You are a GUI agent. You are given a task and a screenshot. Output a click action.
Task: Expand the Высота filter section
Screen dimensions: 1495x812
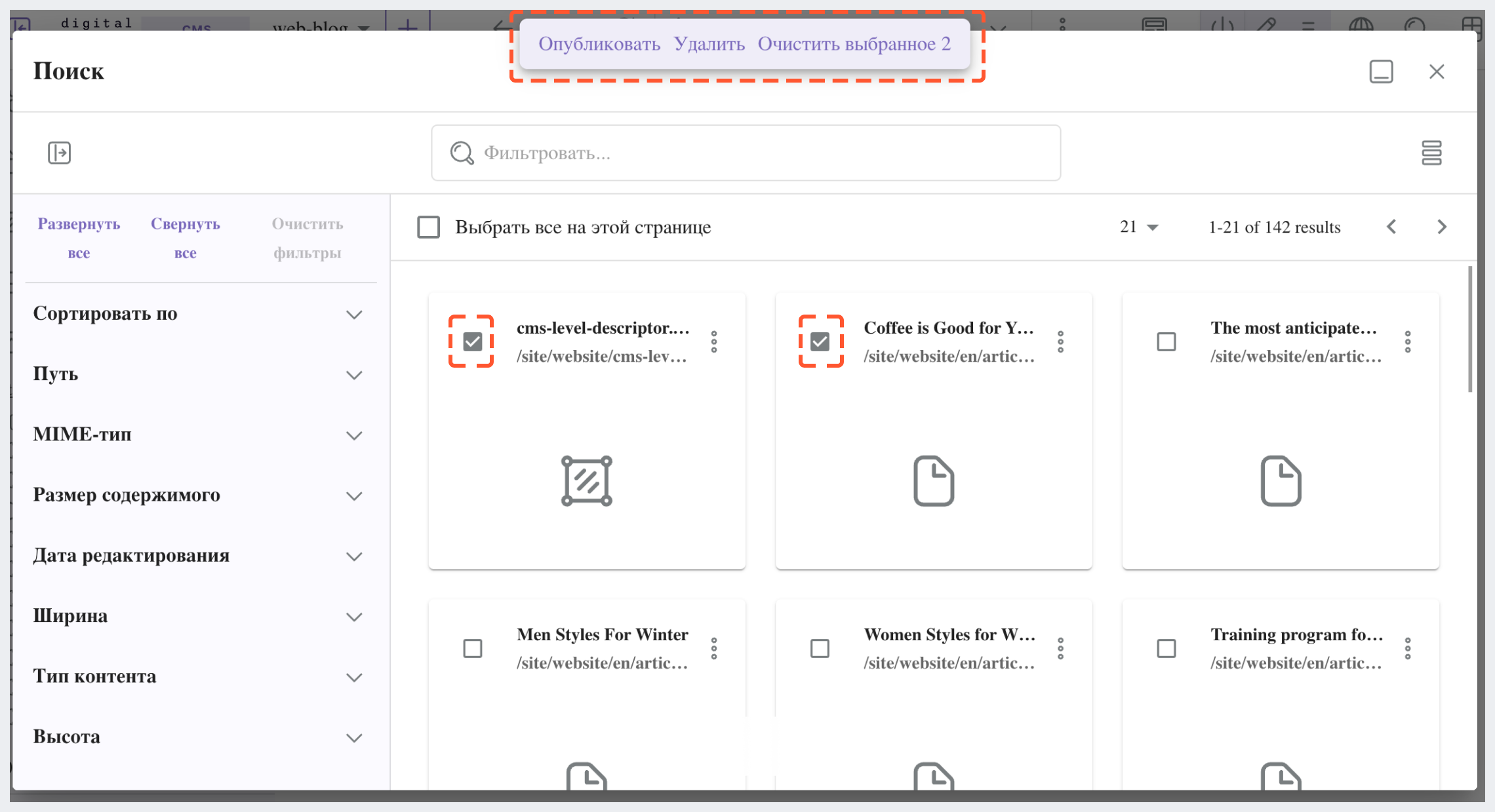pyautogui.click(x=197, y=737)
